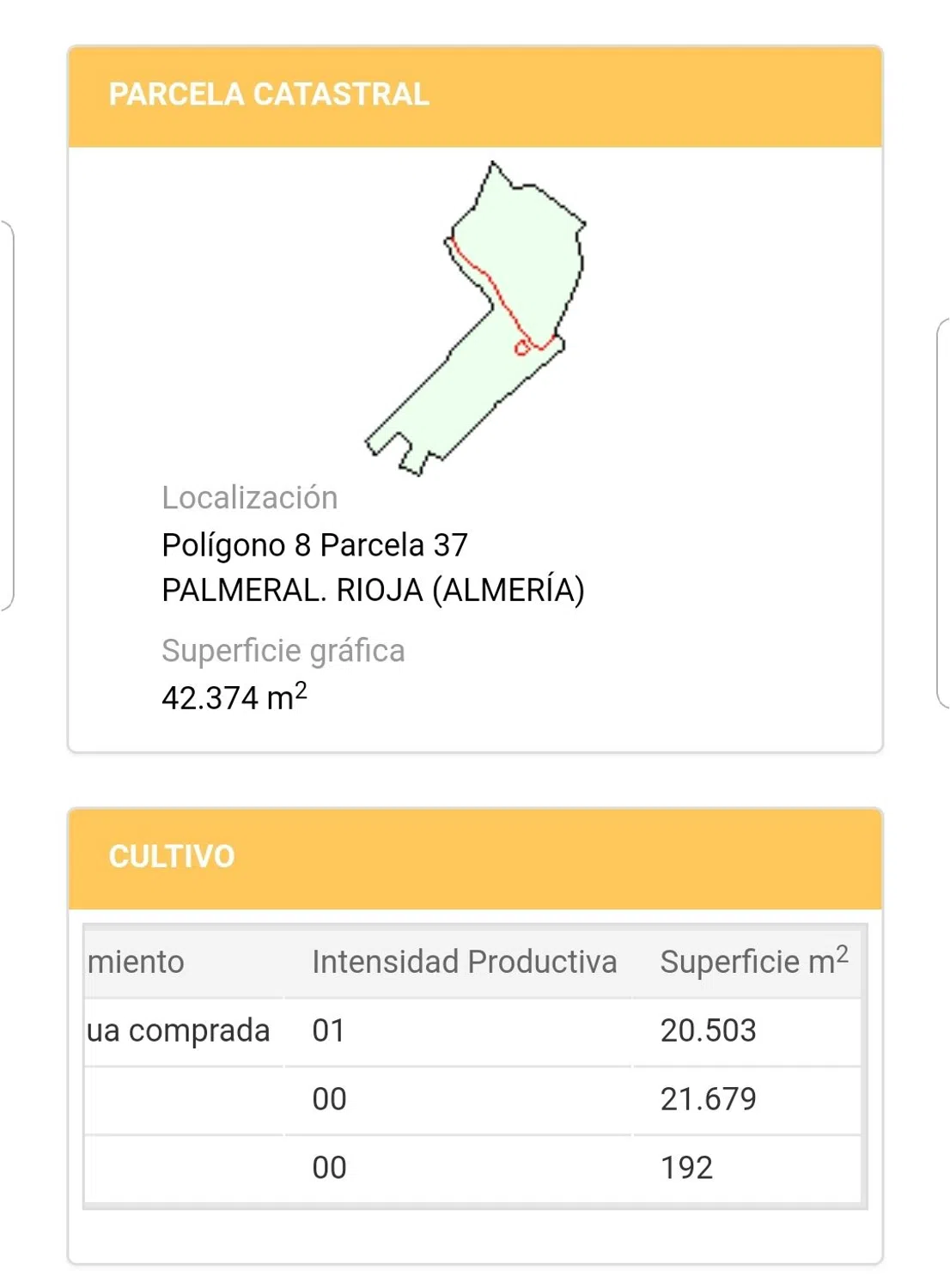This screenshot has height=1288, width=950.
Task: Click the 'Superficie gráfica' label
Action: [283, 651]
